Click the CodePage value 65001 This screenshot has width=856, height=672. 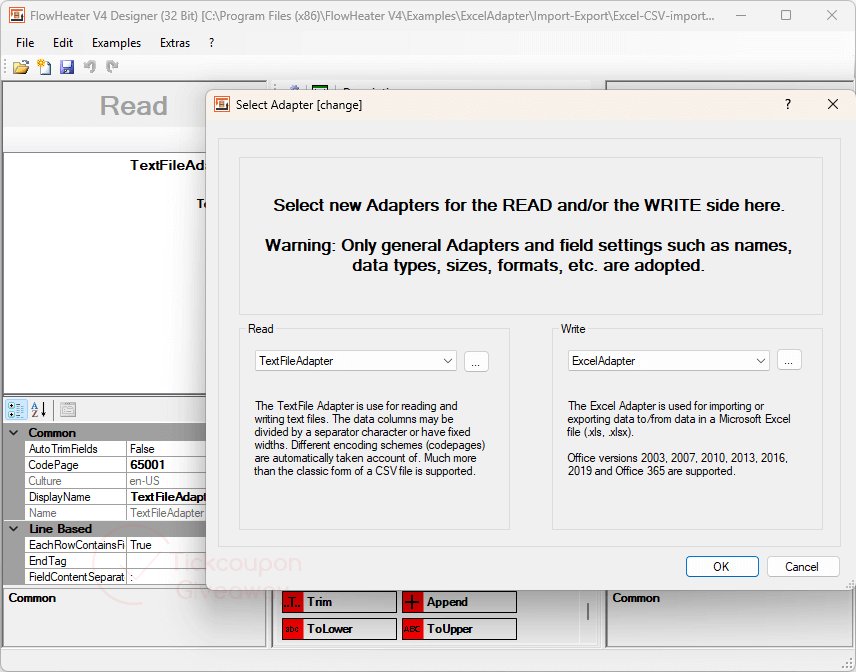[148, 465]
